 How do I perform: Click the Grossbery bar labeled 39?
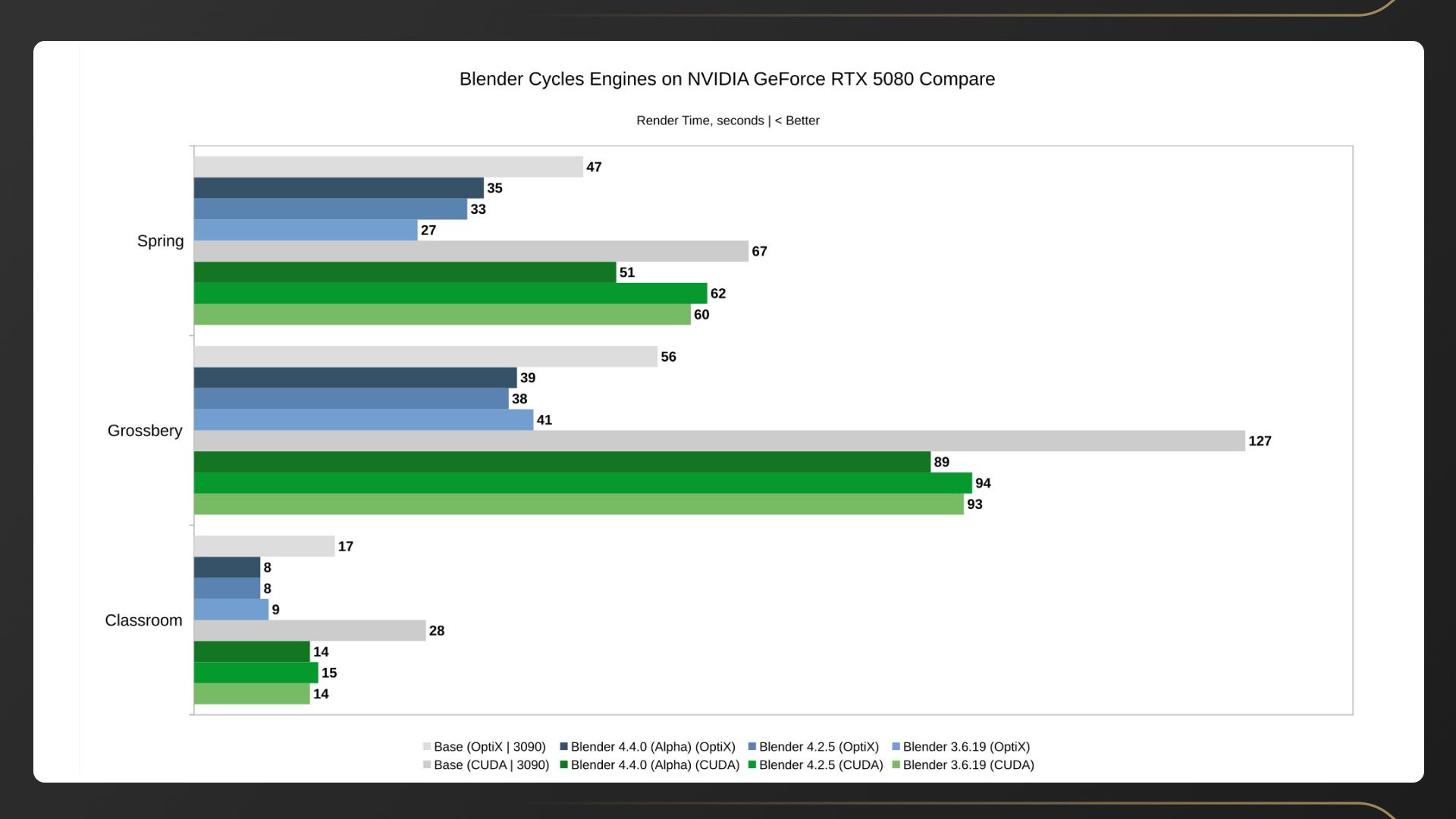pos(356,378)
